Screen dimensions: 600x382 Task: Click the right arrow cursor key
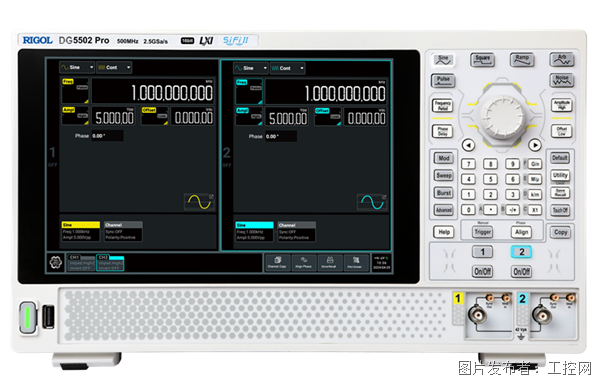point(535,145)
